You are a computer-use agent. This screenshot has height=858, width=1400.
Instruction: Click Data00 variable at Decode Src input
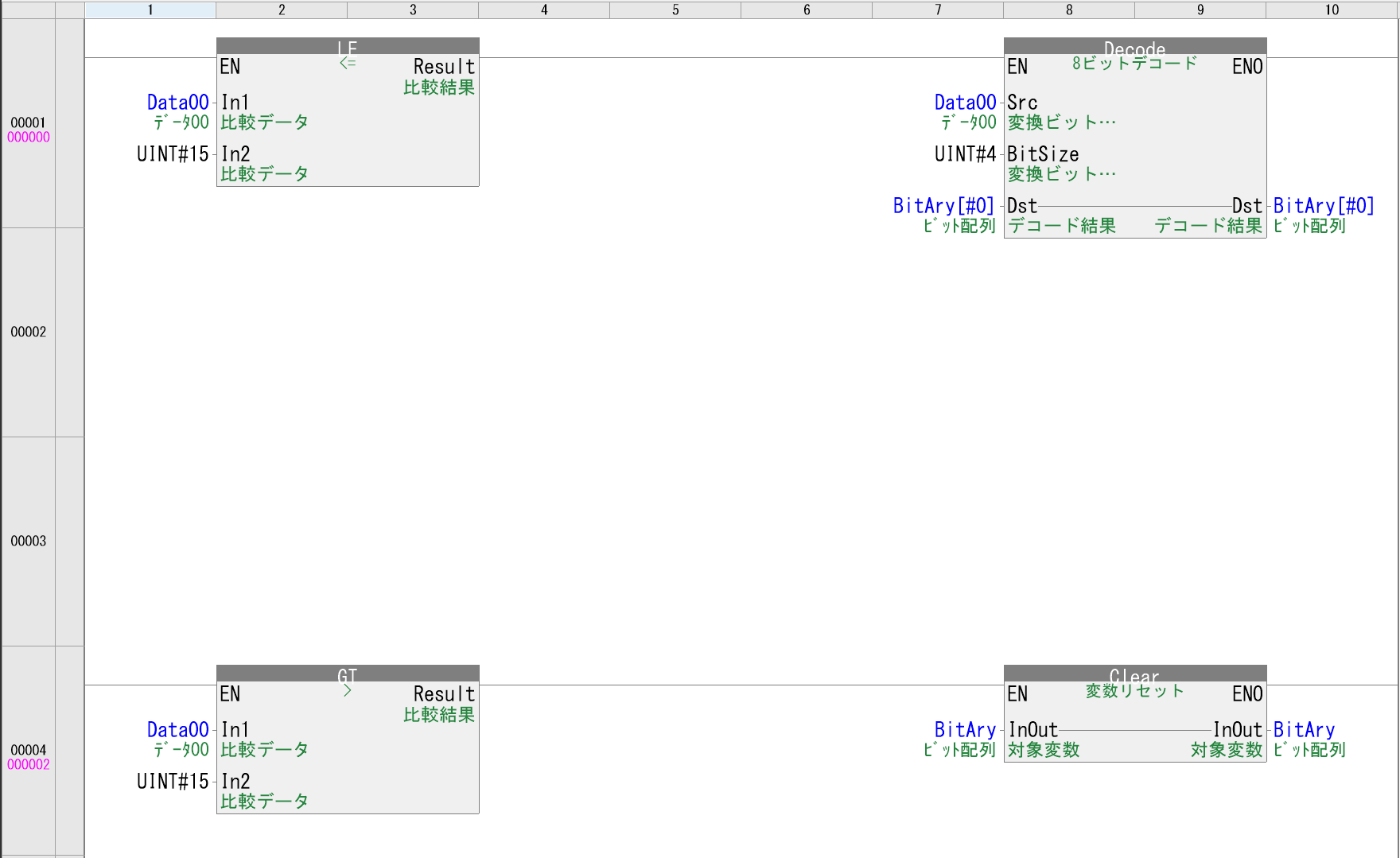click(x=965, y=103)
